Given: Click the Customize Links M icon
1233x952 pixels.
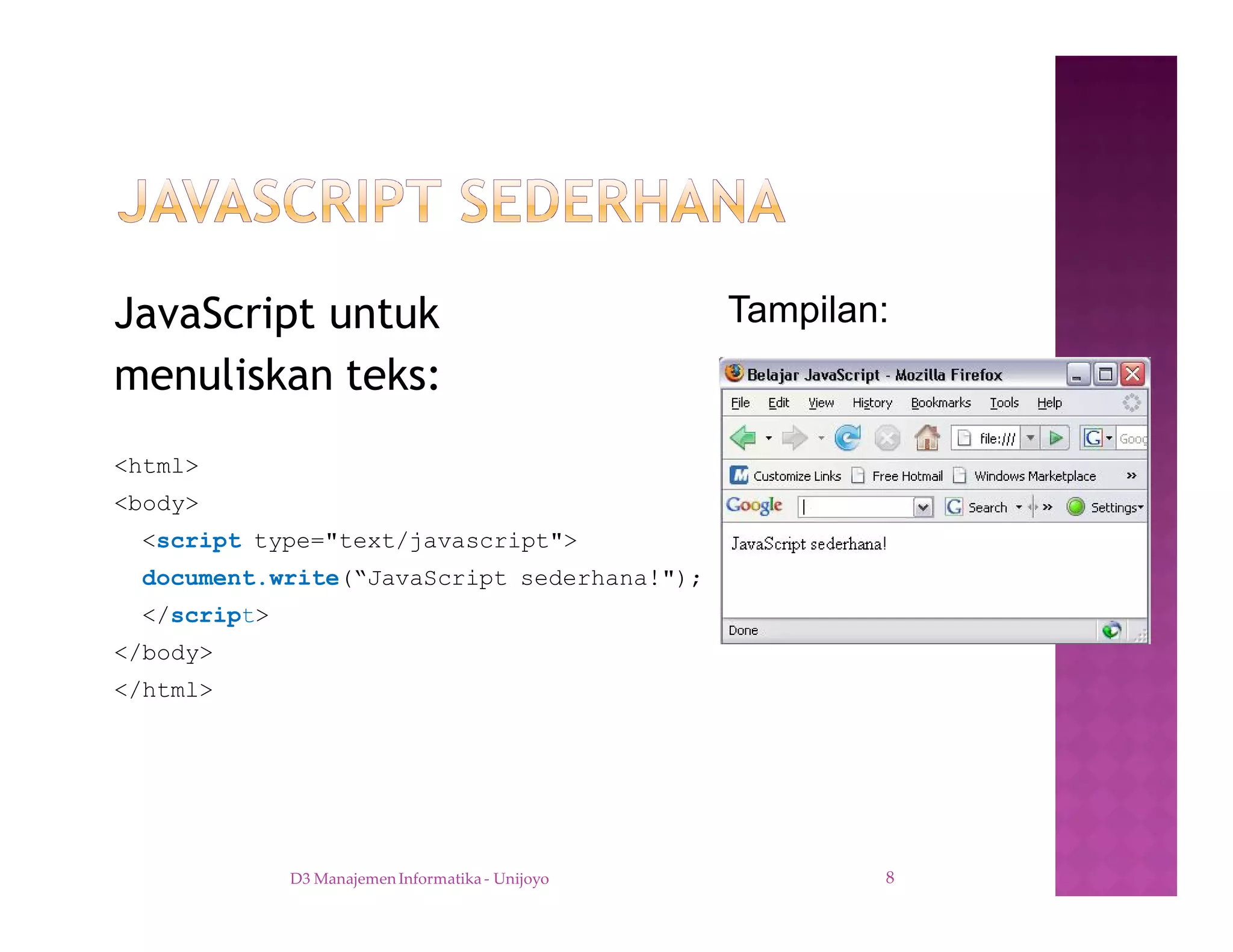Looking at the screenshot, I should 739,475.
